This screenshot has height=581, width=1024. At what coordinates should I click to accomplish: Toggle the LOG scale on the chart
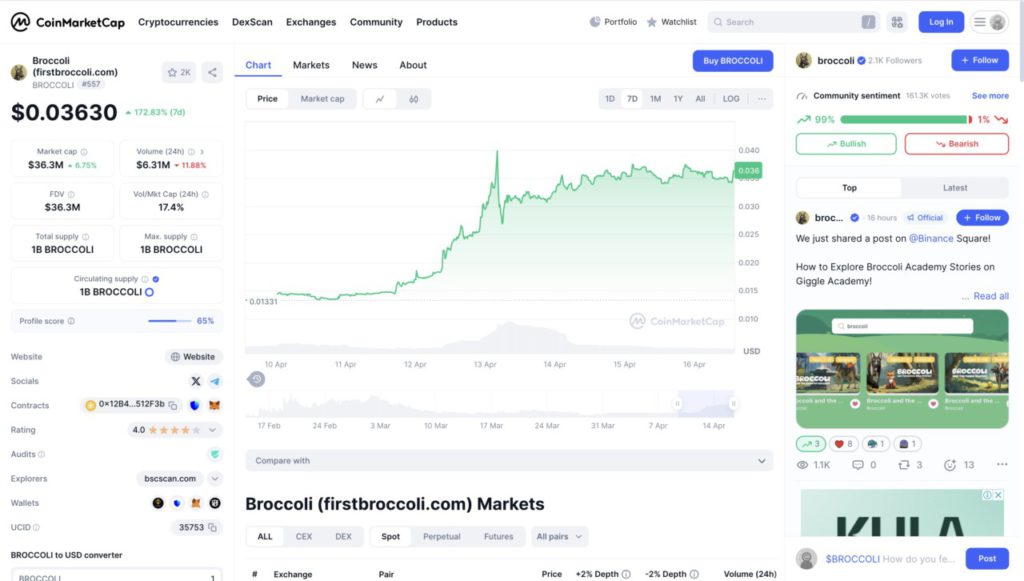coord(731,99)
